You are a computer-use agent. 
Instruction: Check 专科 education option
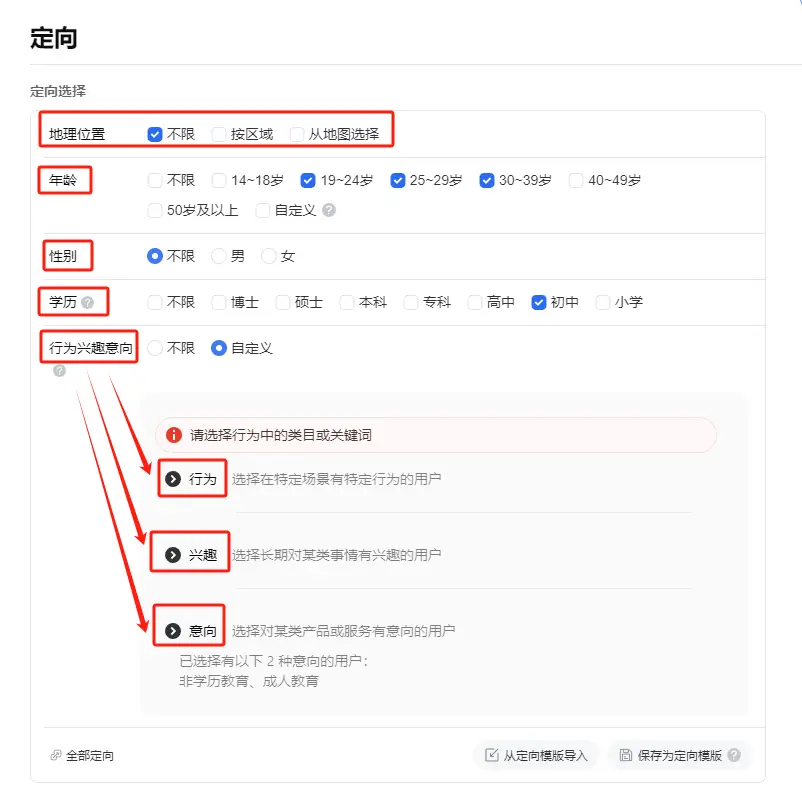tap(411, 302)
